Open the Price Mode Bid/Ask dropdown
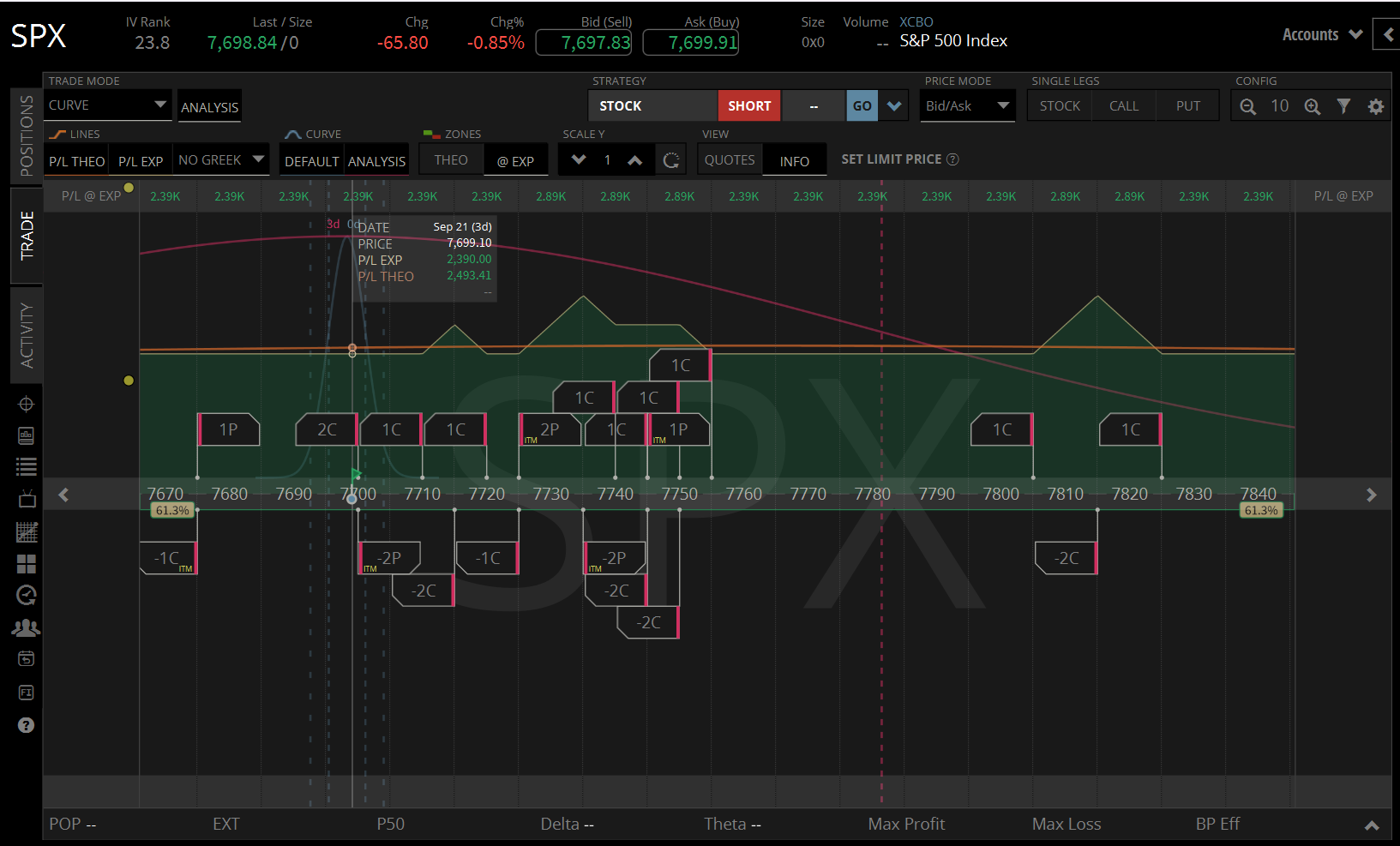1400x846 pixels. [968, 106]
